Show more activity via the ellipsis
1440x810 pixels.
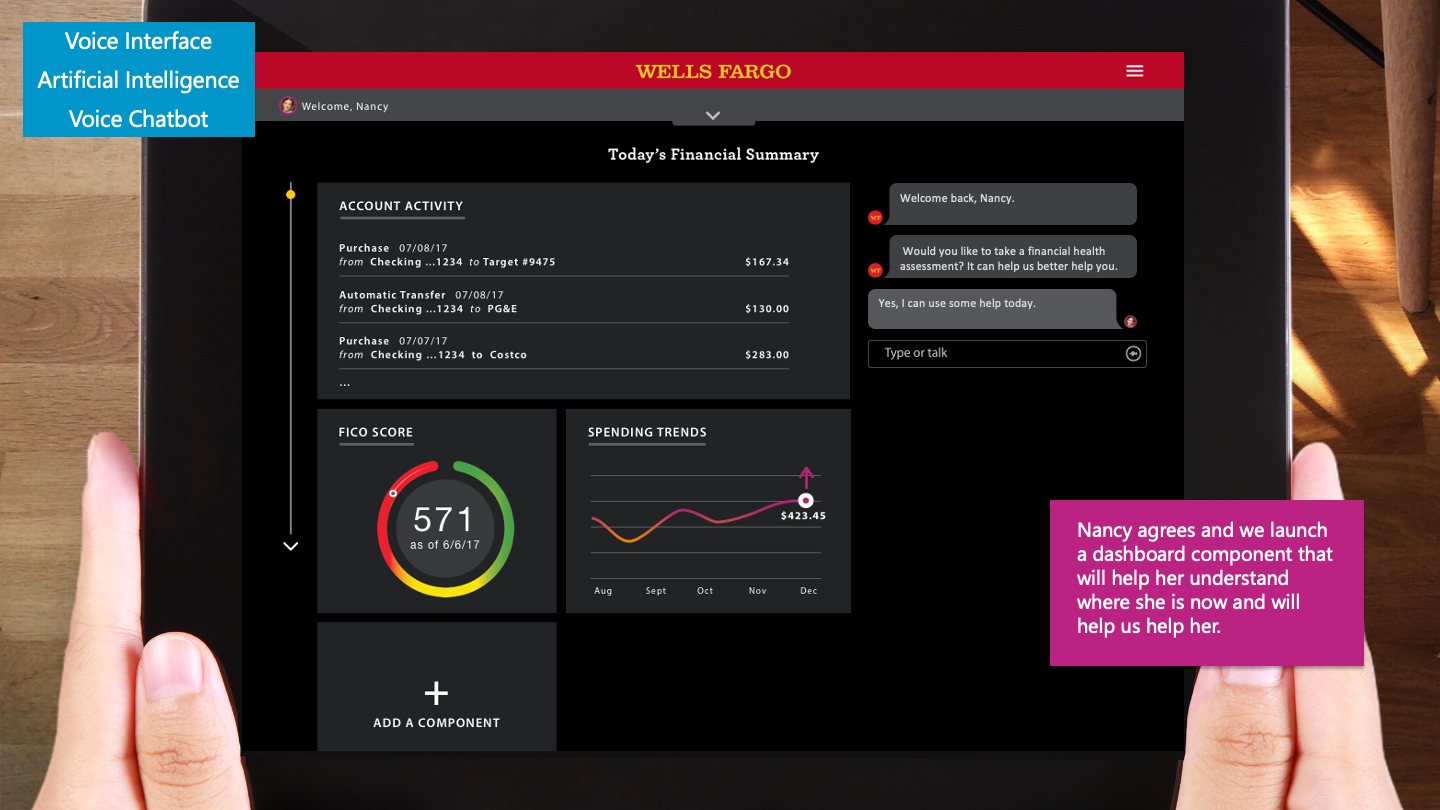pos(345,383)
